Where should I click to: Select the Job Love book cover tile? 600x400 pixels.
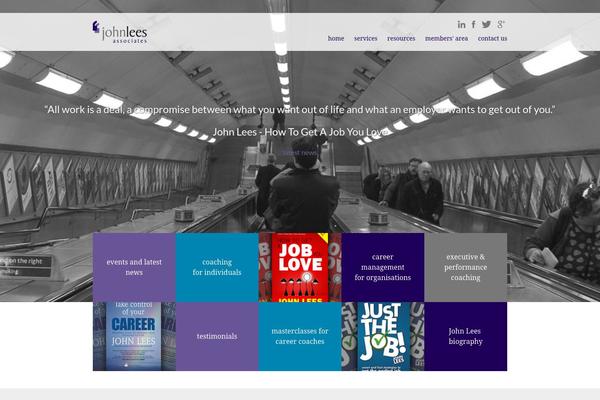pyautogui.click(x=300, y=267)
